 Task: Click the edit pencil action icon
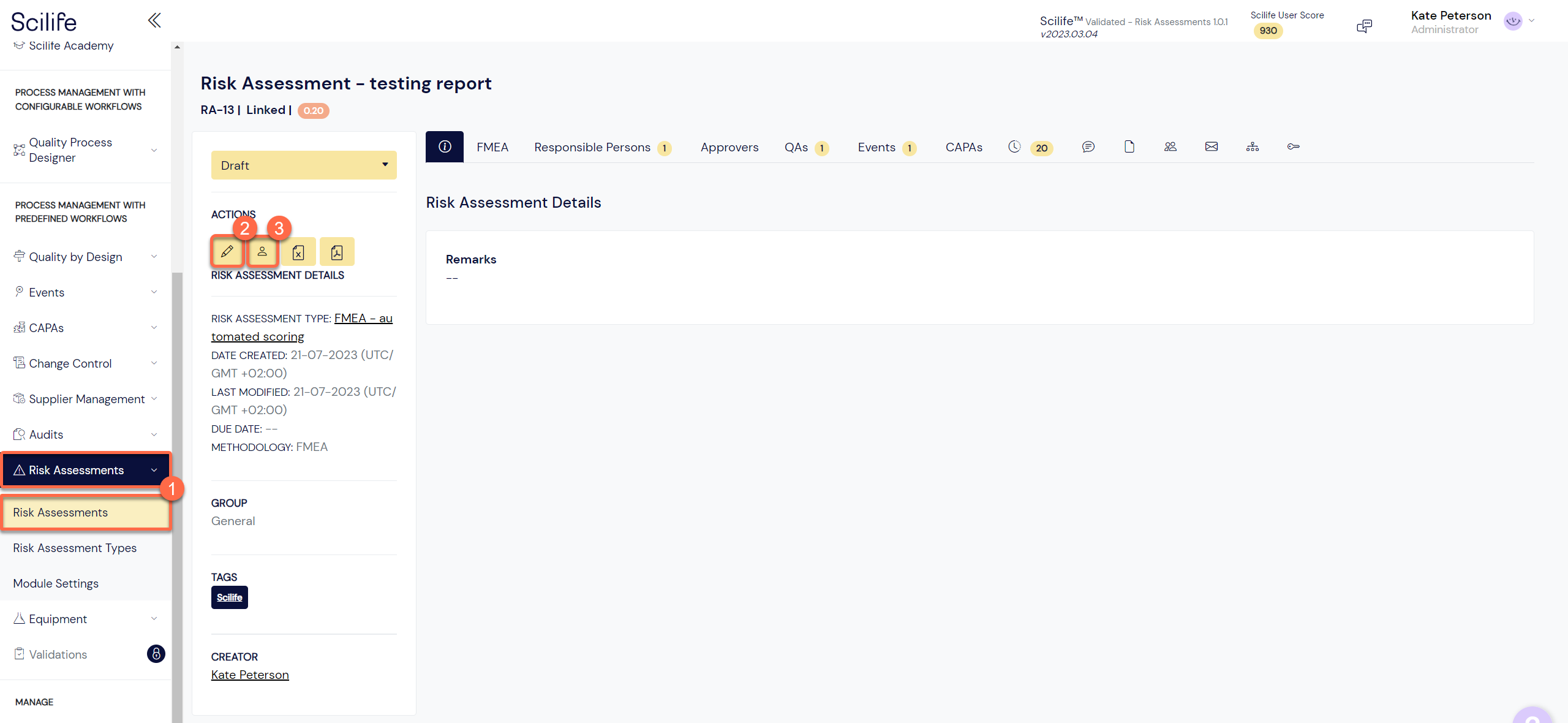(x=227, y=251)
